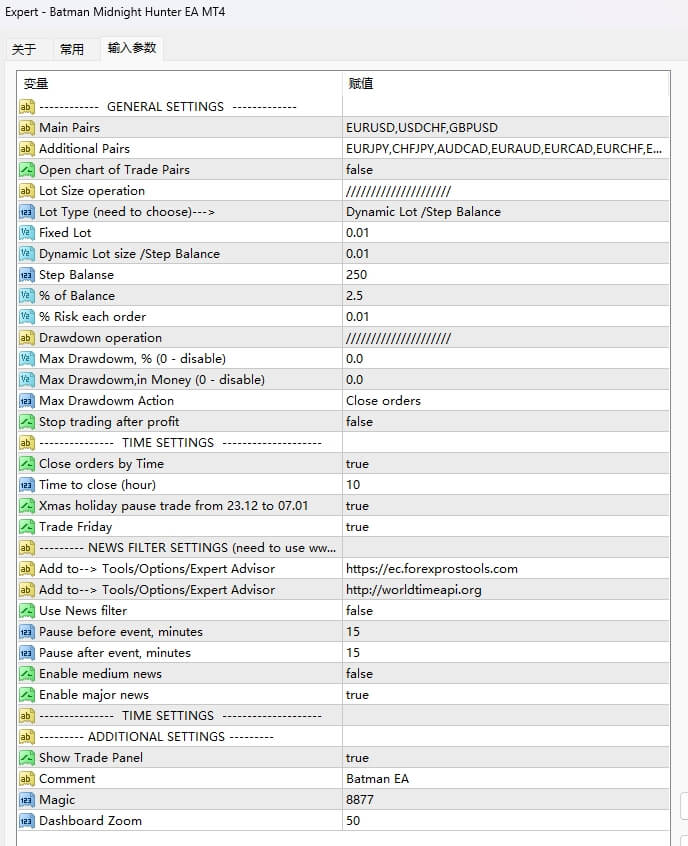Select the GENERAL SETTINGS separator row
The height and width of the screenshot is (846, 688).
pos(344,107)
